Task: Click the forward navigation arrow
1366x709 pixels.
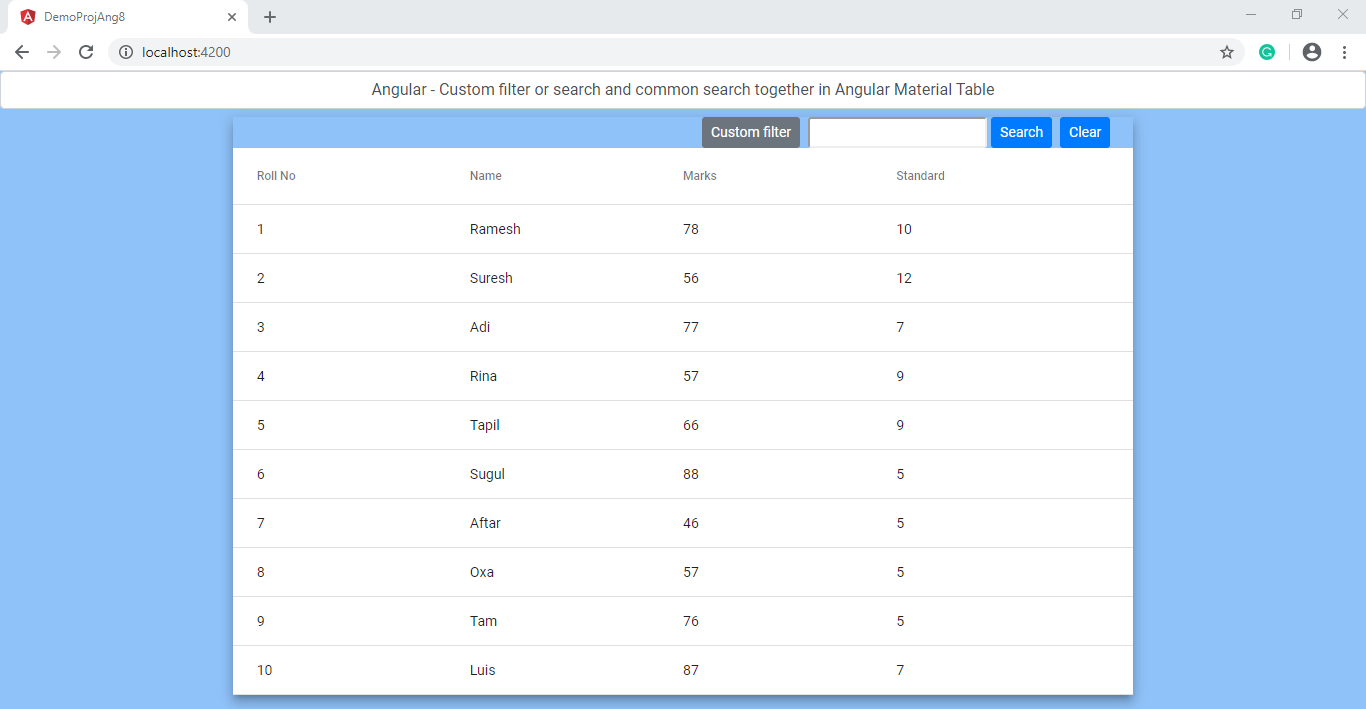Action: pos(53,51)
